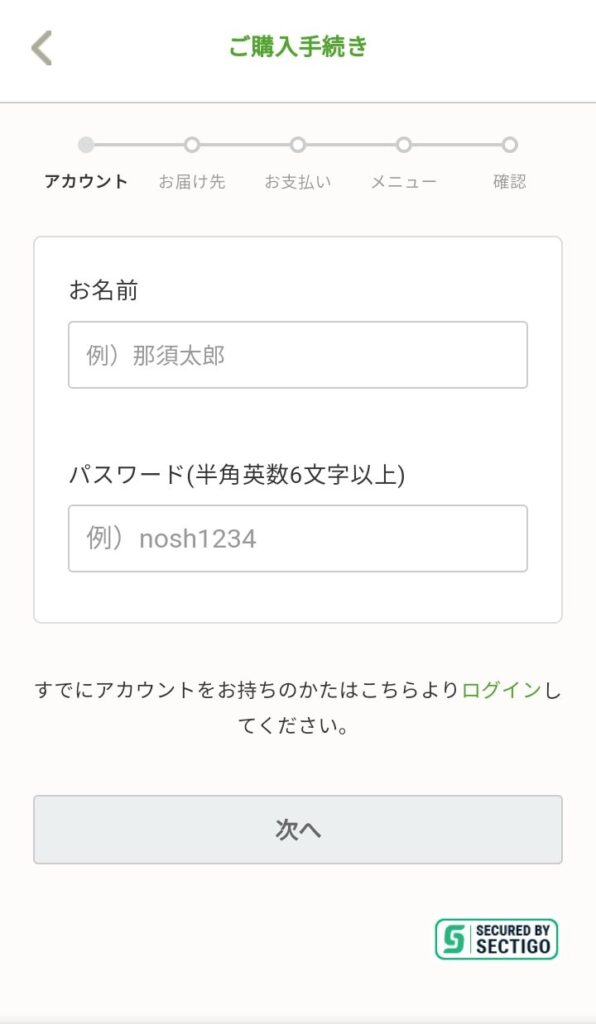Tap the パスワード(半角英数6文字以上) label

click(x=237, y=475)
